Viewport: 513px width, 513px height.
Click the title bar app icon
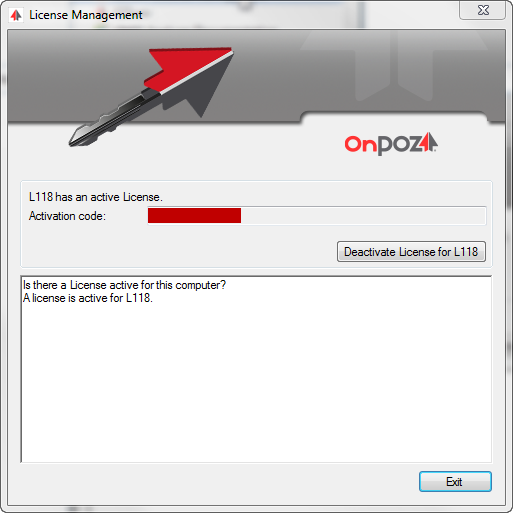[x=16, y=15]
